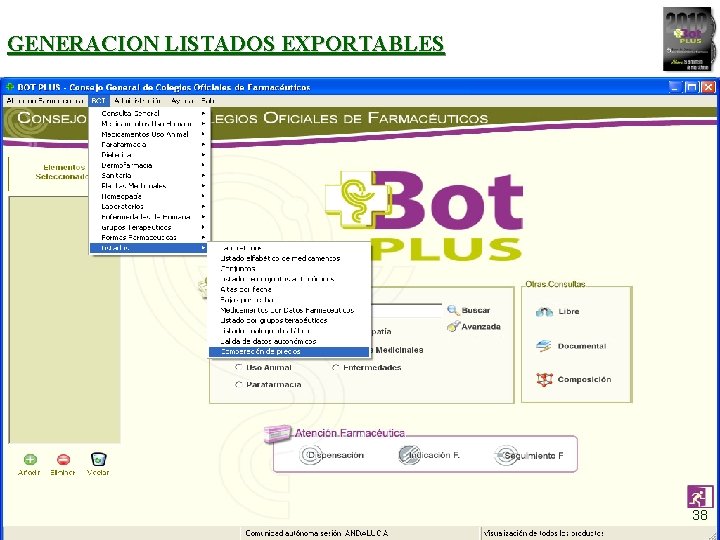Open the Ayuda menu
Image resolution: width=720 pixels, height=540 pixels.
click(181, 101)
